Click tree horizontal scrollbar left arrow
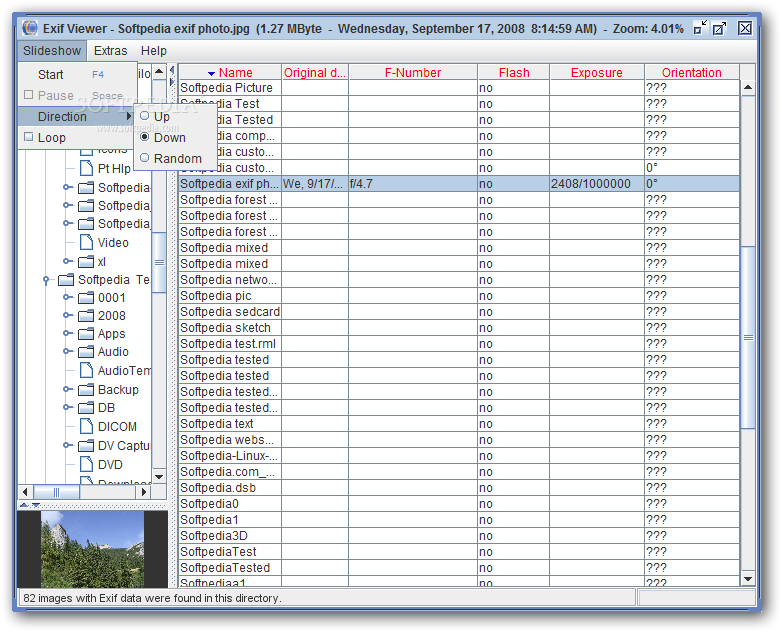782x632 pixels. point(25,492)
